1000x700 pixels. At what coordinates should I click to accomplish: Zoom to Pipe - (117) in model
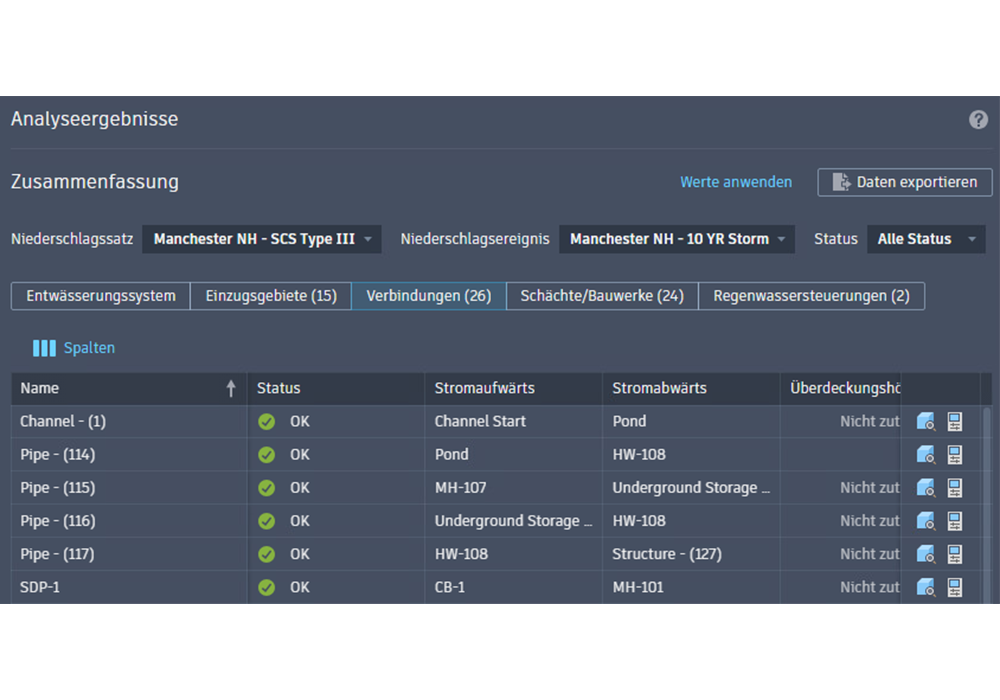coord(925,554)
